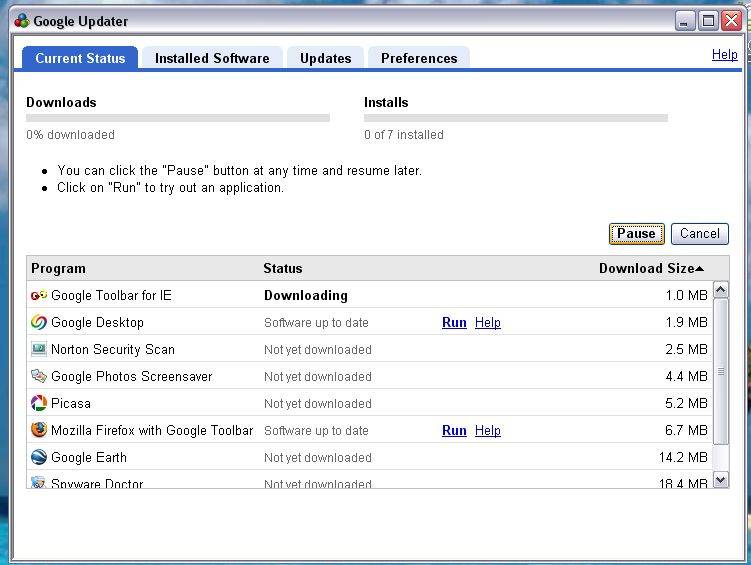Open Help for Mozilla Firefox with Google Toolbar
This screenshot has width=751, height=565.
pyautogui.click(x=488, y=430)
